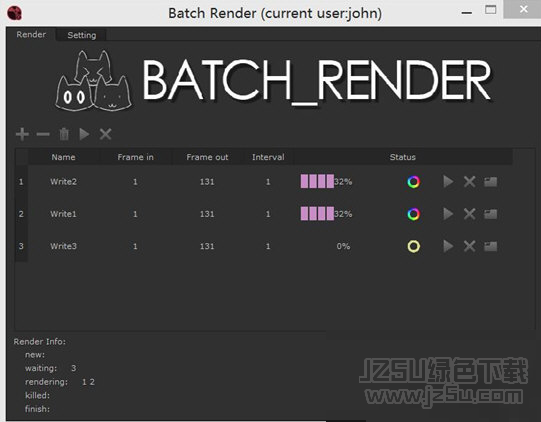This screenshot has height=422, width=541.
Task: Click the killed: entry in Render Info
Action: [37, 395]
